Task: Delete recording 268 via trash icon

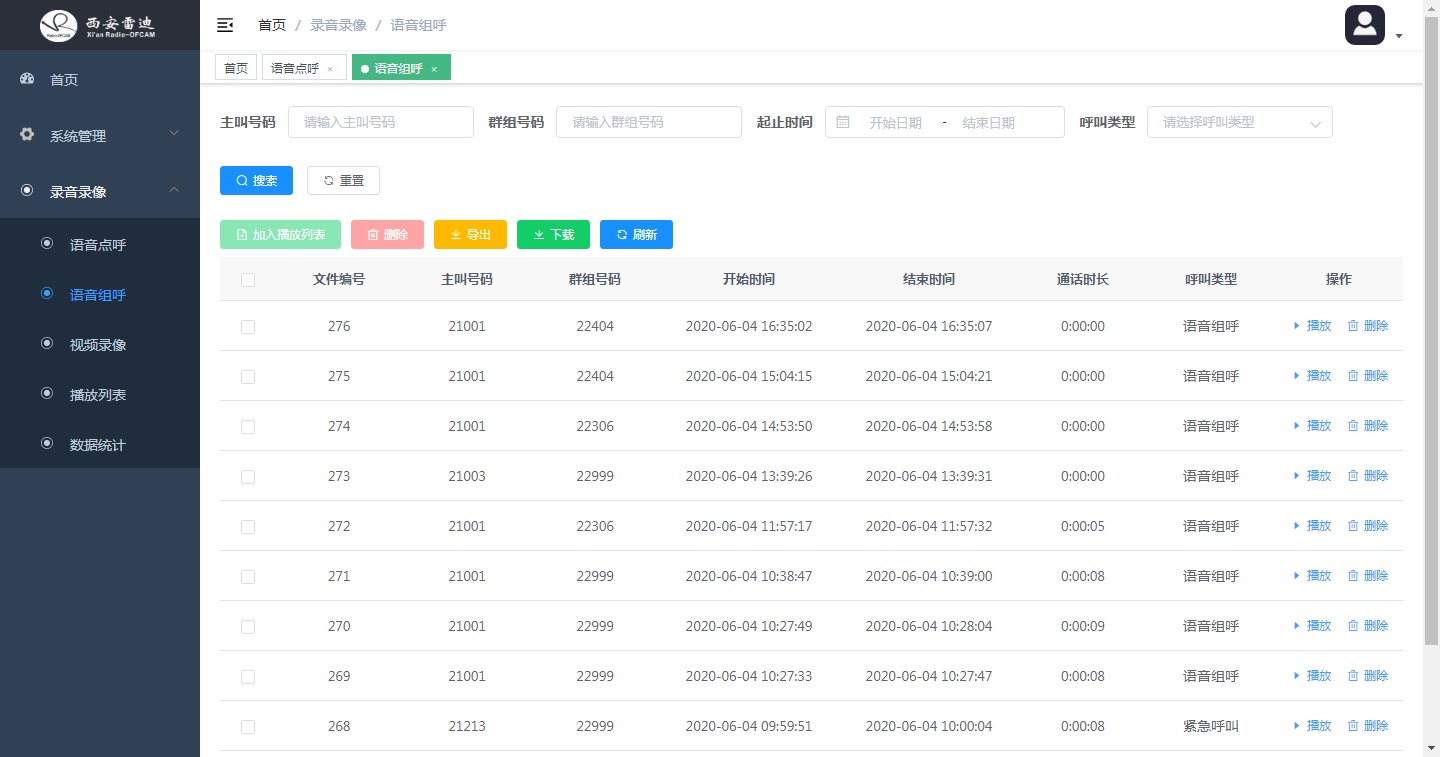Action: (x=1368, y=726)
